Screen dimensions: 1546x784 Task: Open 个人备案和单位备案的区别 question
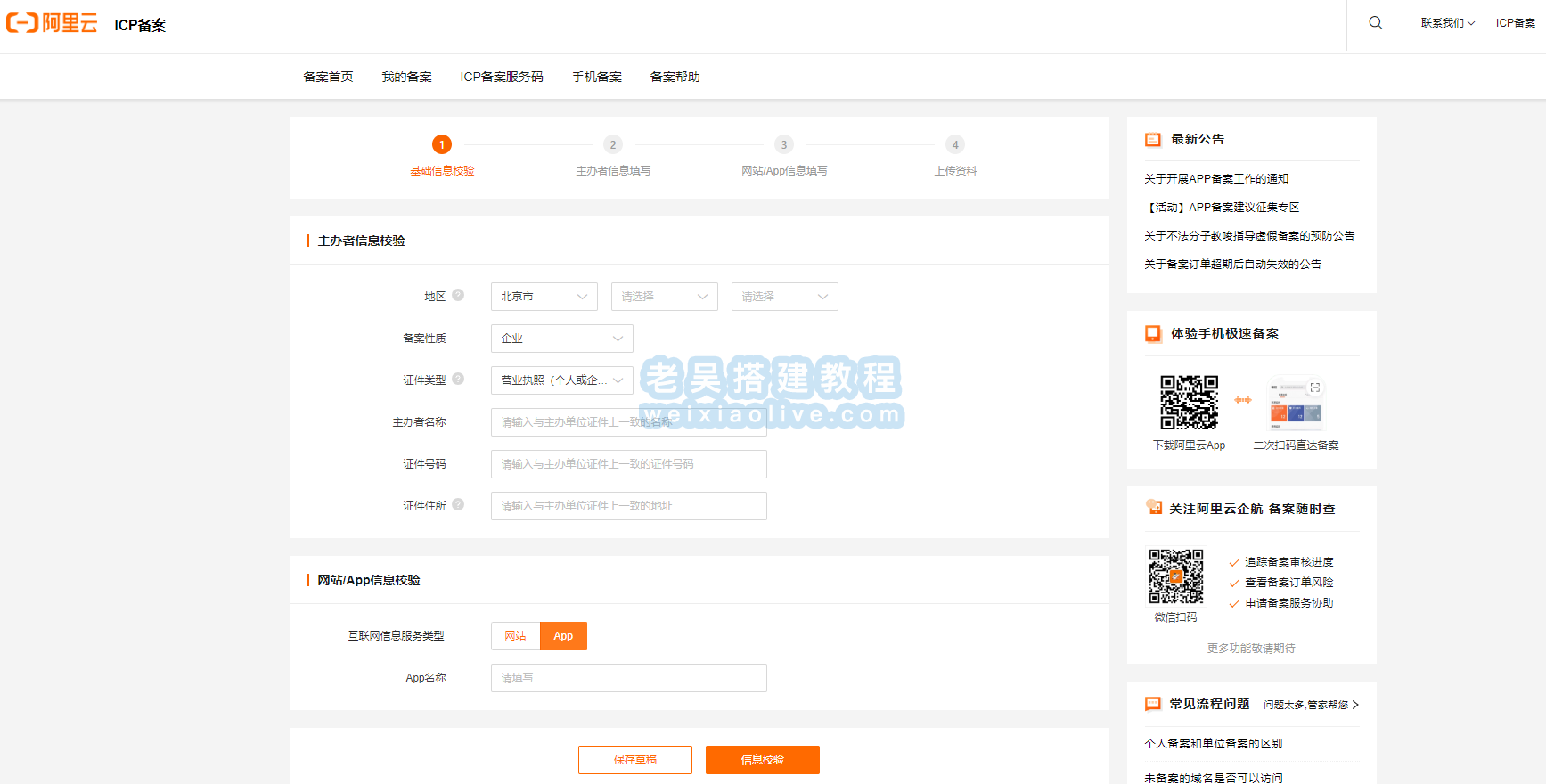pyautogui.click(x=1214, y=744)
